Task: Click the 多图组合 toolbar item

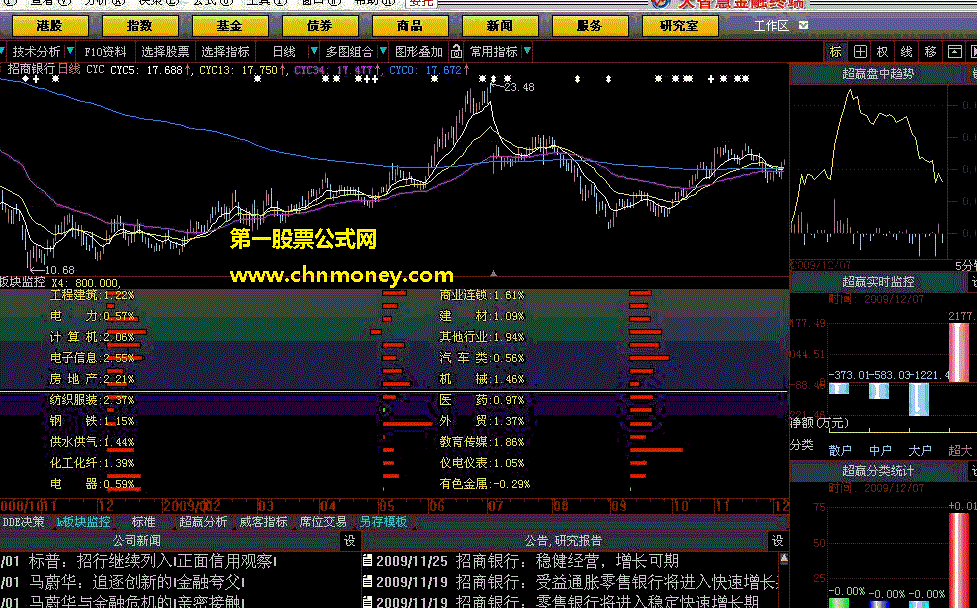Action: (x=349, y=52)
